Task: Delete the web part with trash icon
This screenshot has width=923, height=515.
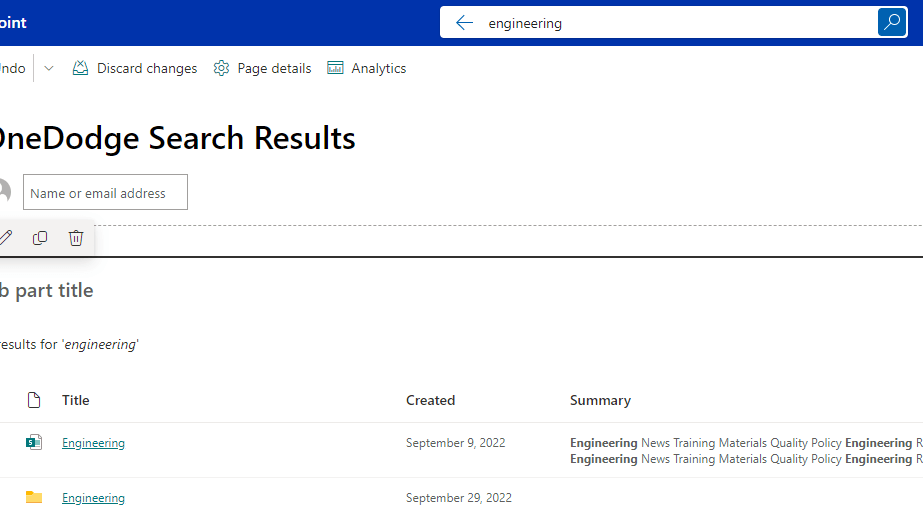Action: point(76,238)
